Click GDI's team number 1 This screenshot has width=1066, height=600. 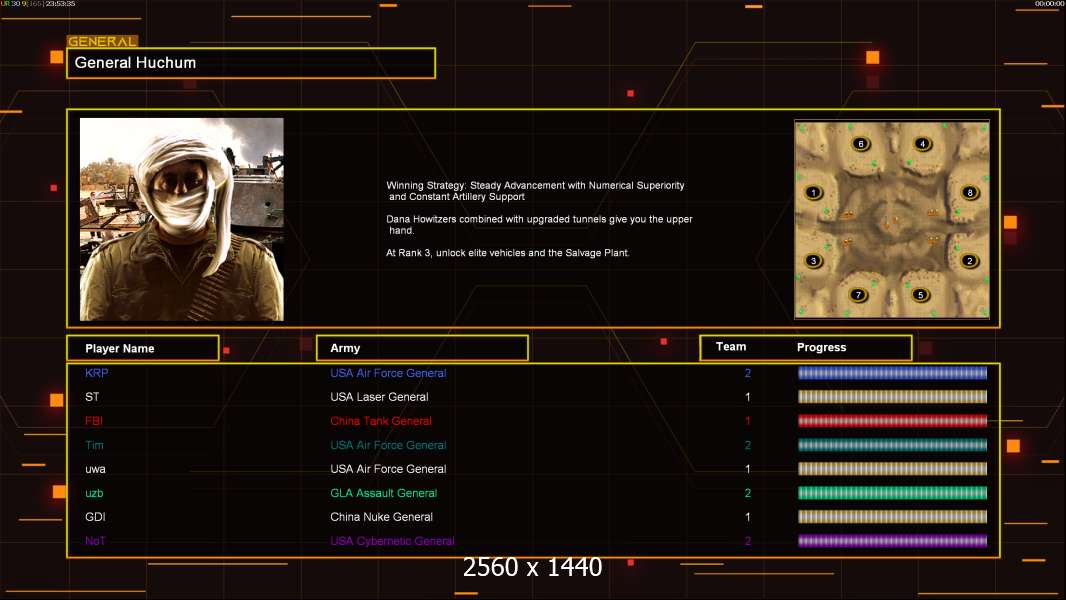tap(748, 517)
